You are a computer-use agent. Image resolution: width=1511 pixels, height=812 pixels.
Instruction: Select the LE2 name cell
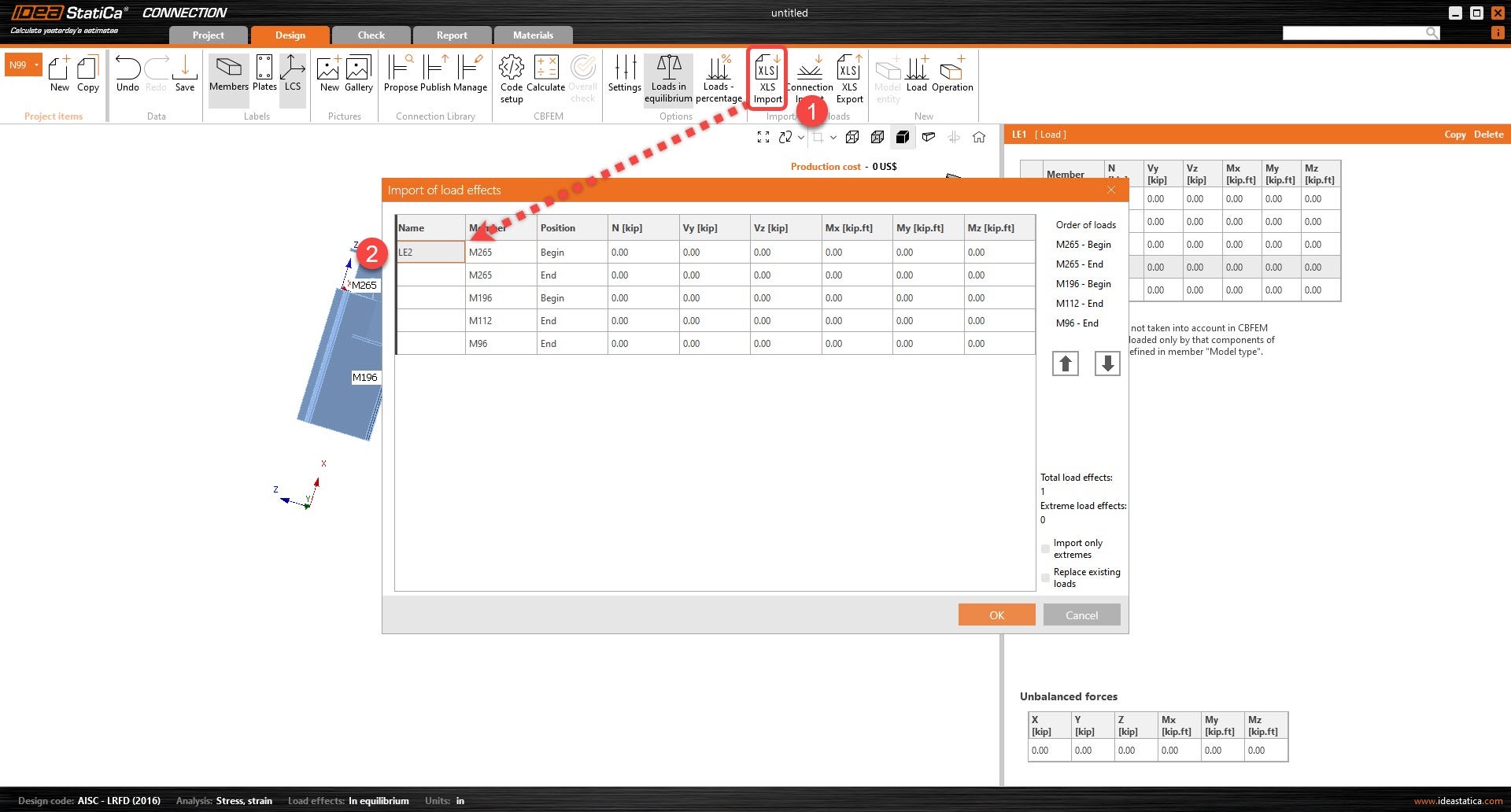(x=430, y=253)
